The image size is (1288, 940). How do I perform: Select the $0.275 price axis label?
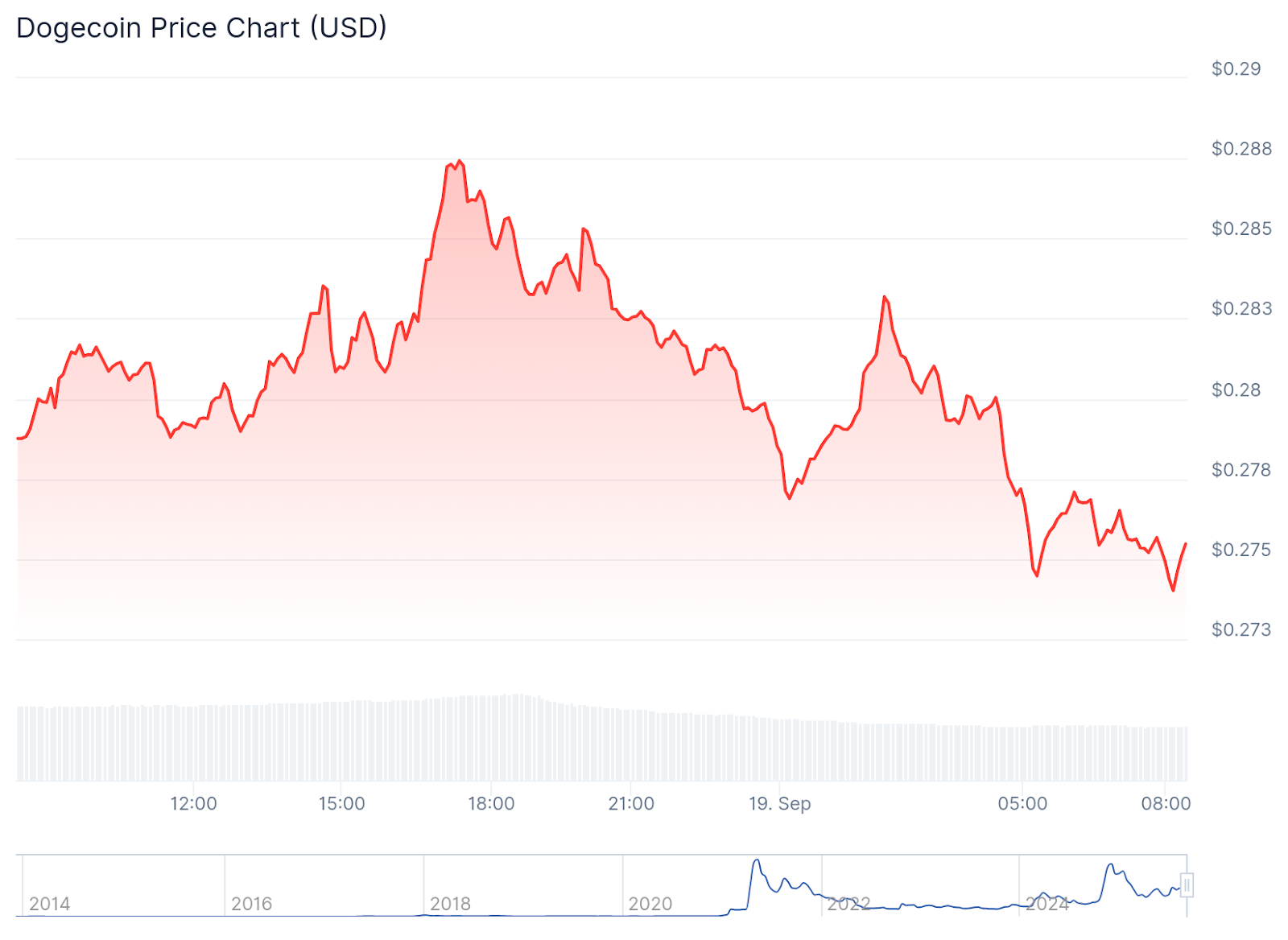tap(1241, 550)
